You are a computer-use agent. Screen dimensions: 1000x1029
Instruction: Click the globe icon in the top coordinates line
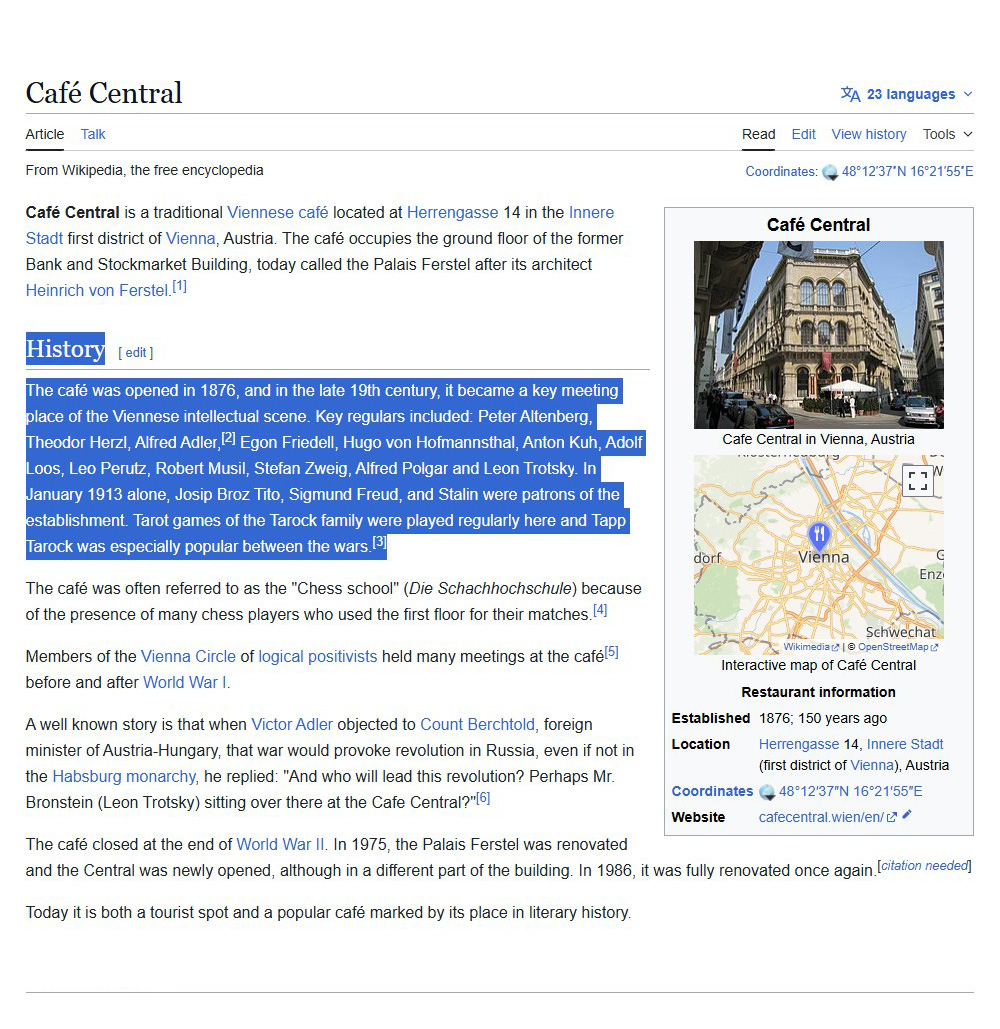coord(830,172)
